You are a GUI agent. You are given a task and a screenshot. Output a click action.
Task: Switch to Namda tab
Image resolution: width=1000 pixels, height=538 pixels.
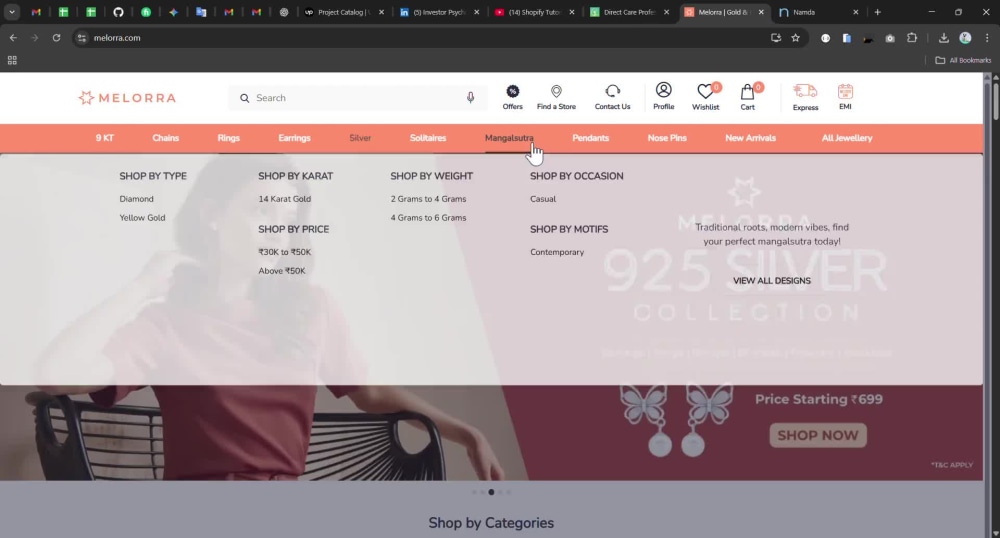[818, 12]
